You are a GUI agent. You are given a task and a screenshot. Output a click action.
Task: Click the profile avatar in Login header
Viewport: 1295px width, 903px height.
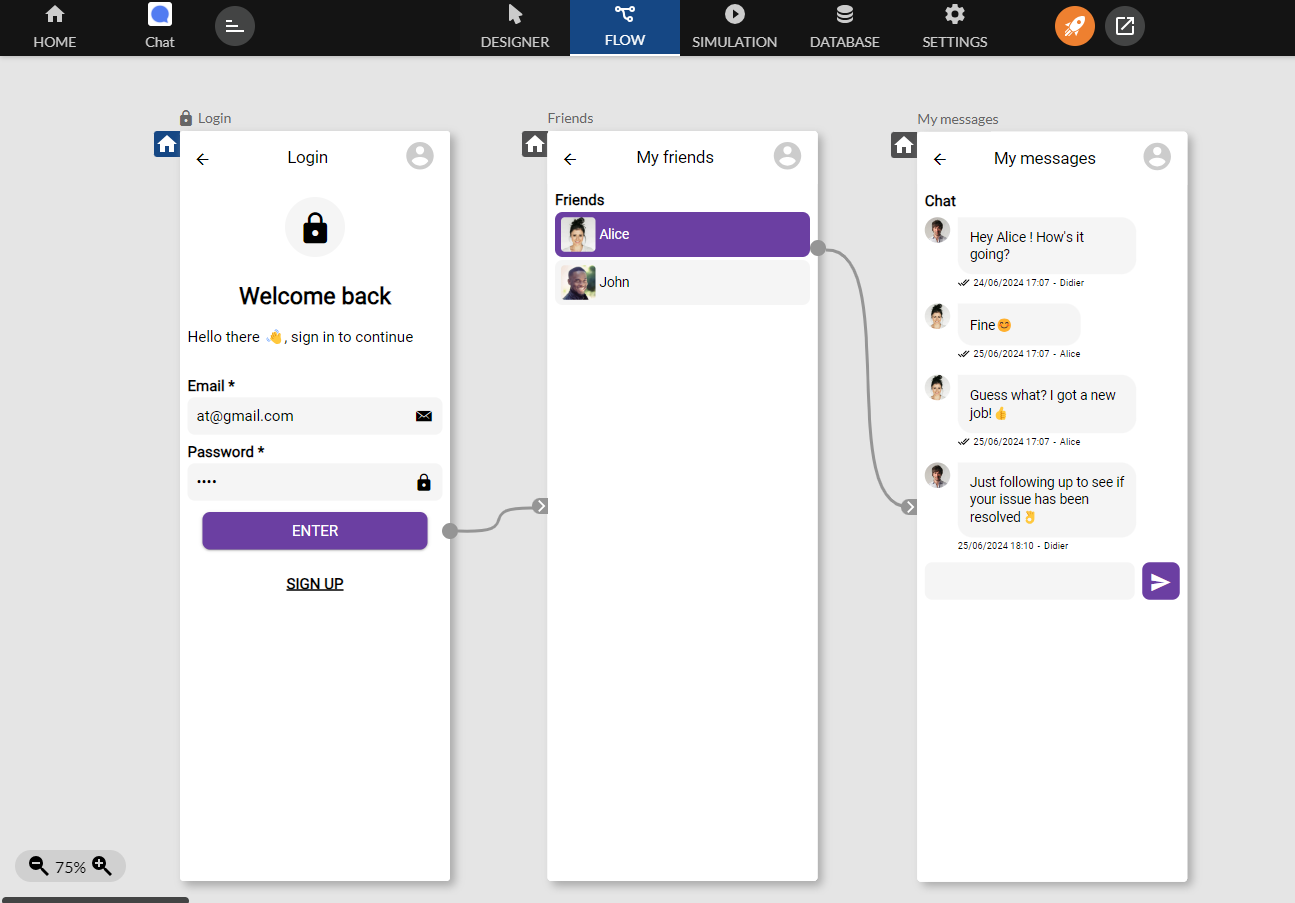(420, 156)
